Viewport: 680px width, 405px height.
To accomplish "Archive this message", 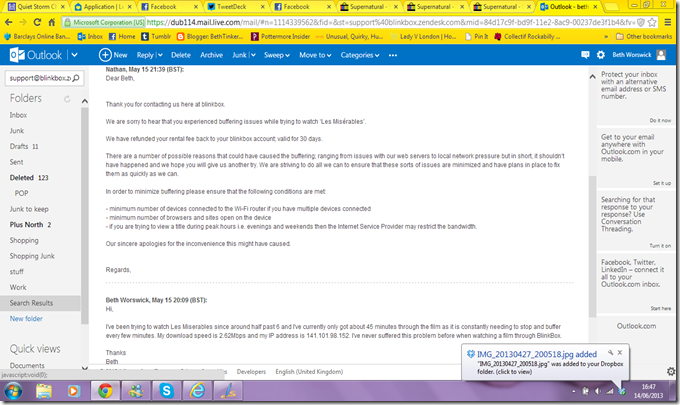I will 211,55.
